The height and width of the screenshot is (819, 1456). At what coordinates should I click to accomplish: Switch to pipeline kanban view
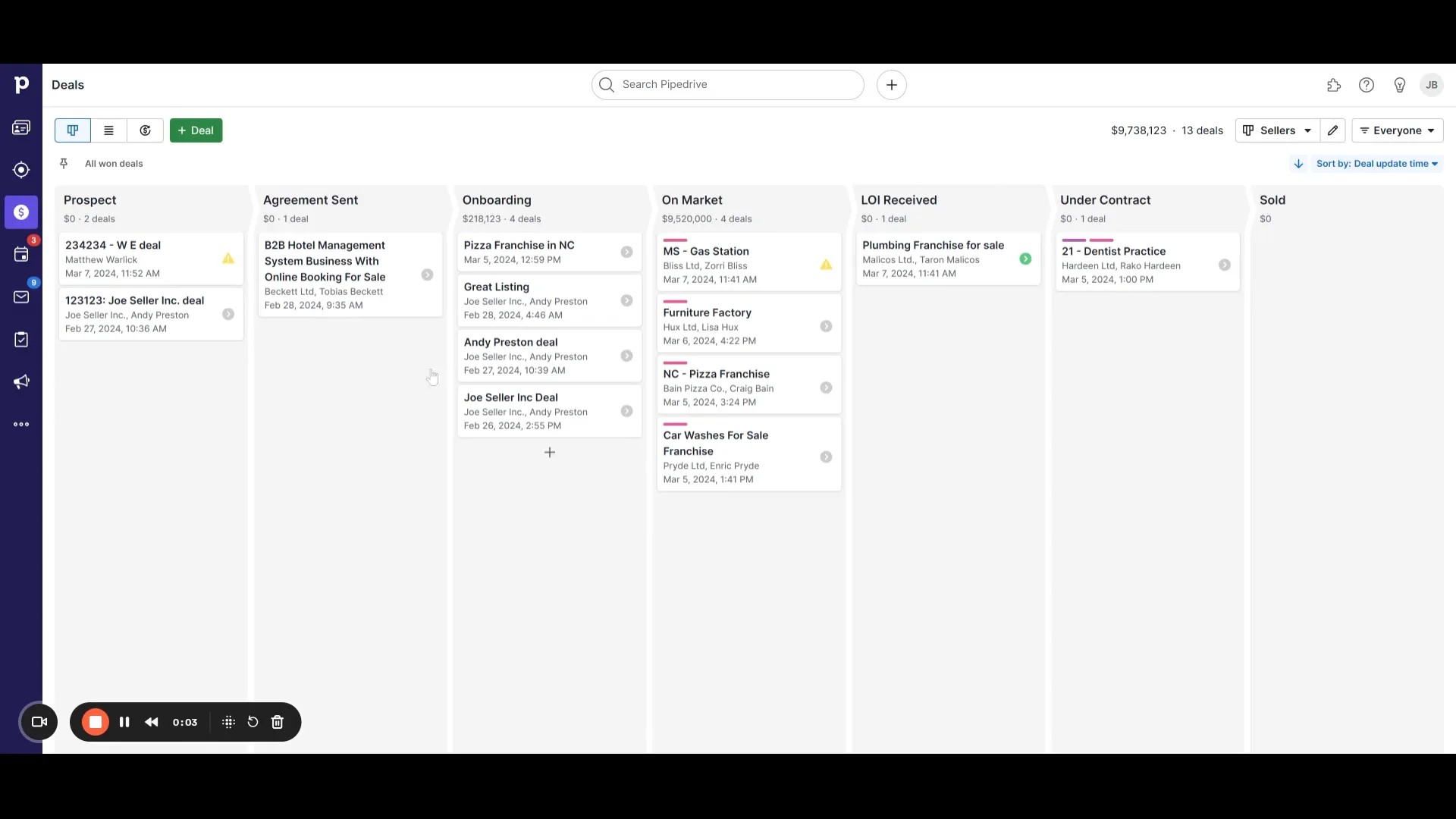click(73, 130)
